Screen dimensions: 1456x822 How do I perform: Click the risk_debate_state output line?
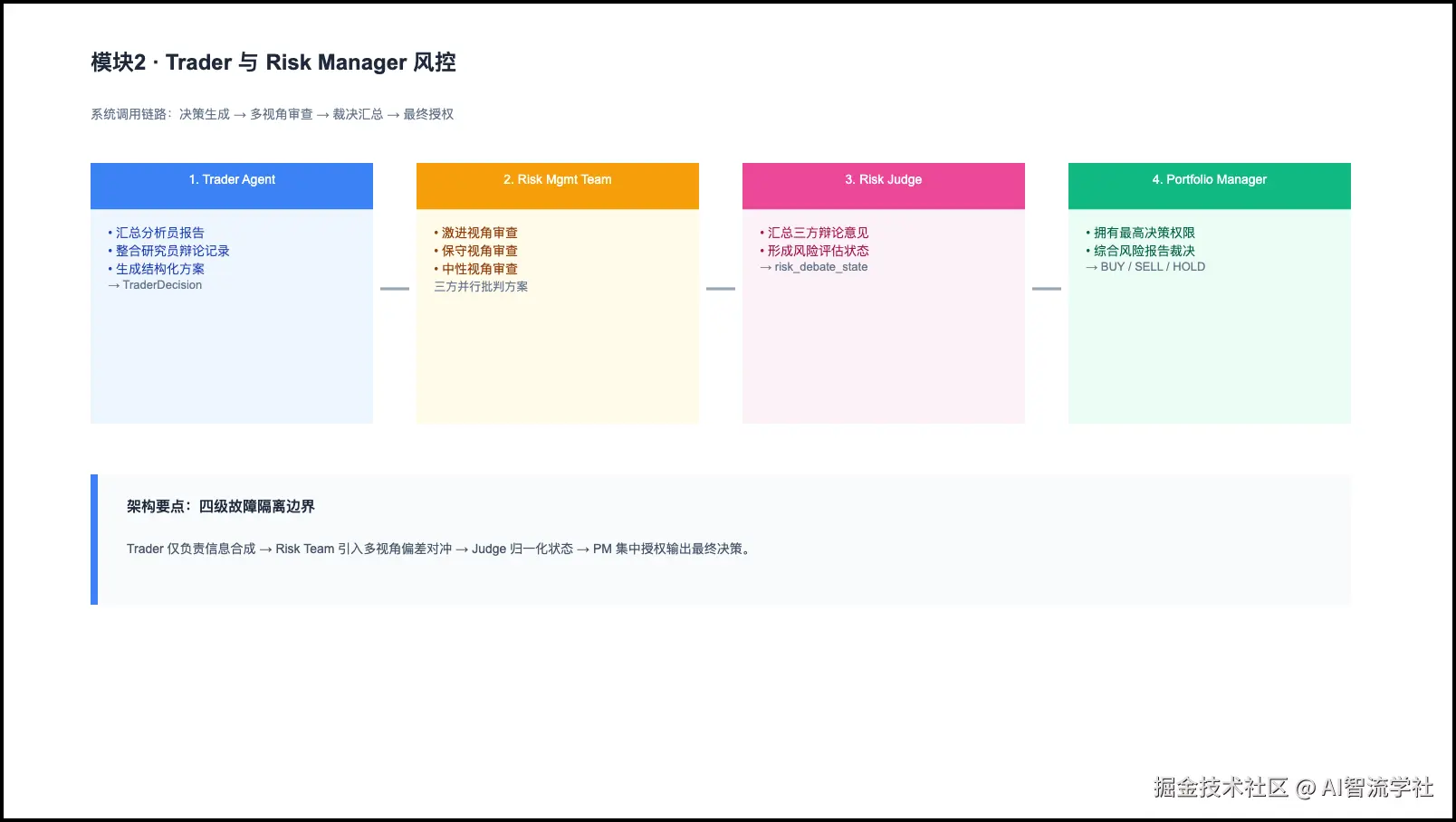pyautogui.click(x=814, y=267)
